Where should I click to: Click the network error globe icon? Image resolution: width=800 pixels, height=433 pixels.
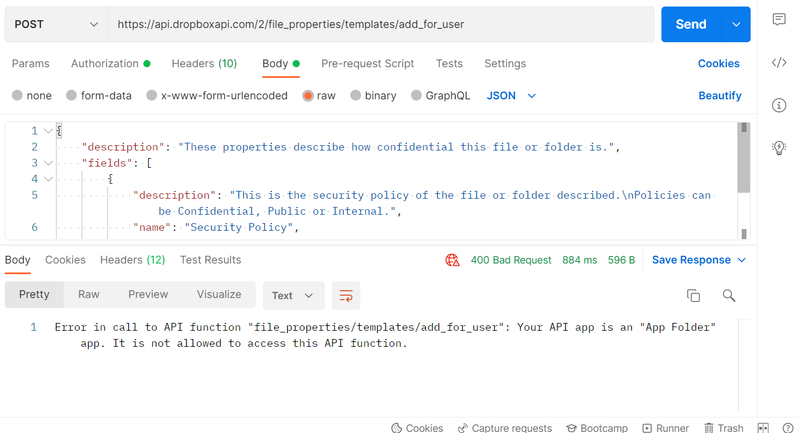point(452,260)
